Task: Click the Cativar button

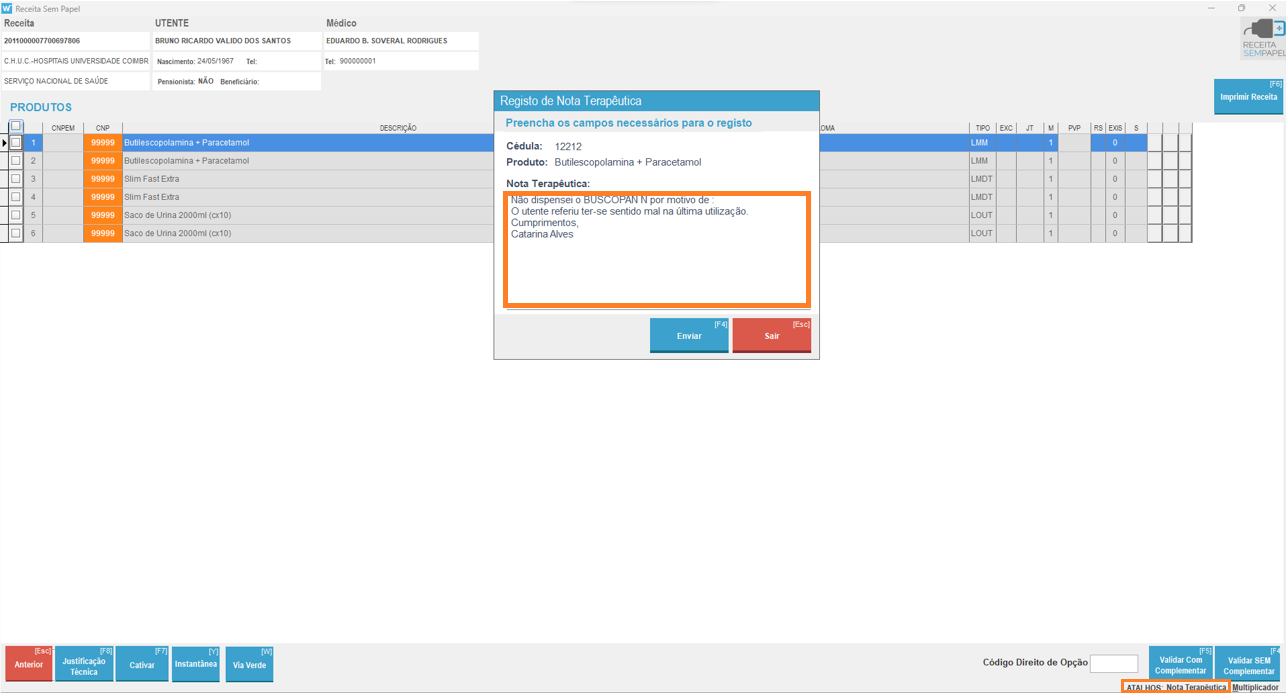Action: click(x=142, y=665)
